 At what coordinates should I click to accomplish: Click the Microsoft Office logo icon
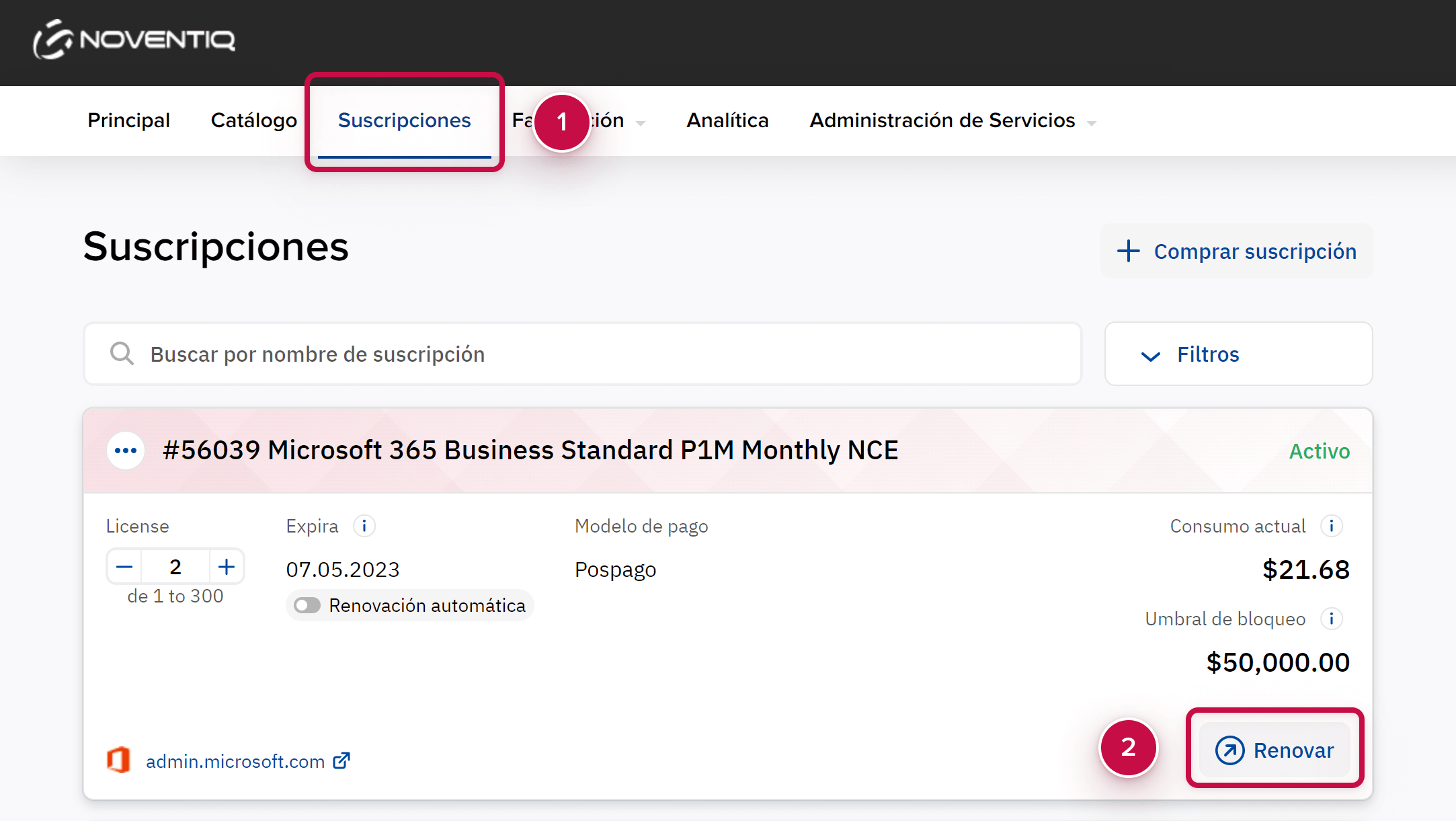pos(119,760)
